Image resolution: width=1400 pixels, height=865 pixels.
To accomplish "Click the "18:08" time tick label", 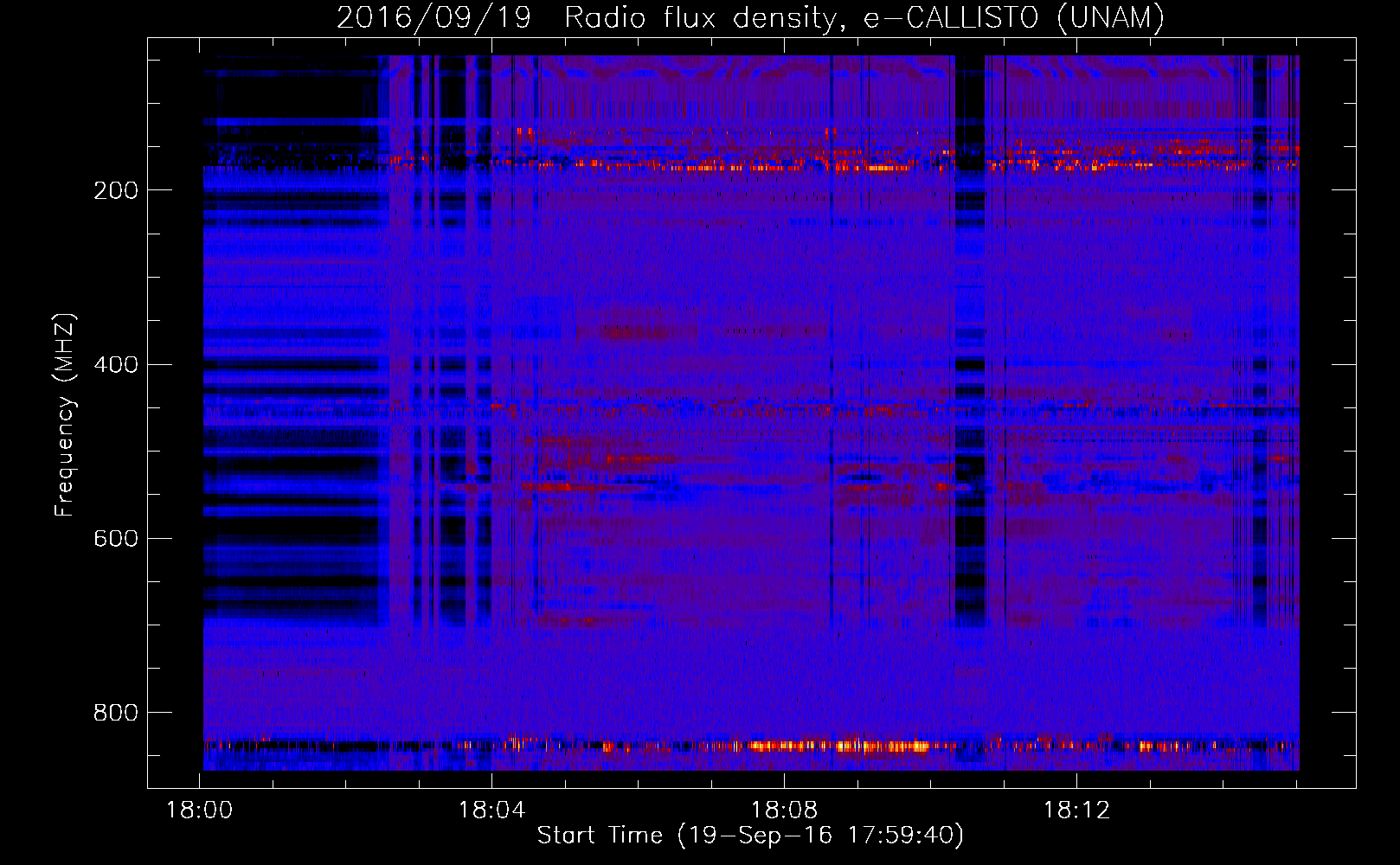I will pos(784,811).
